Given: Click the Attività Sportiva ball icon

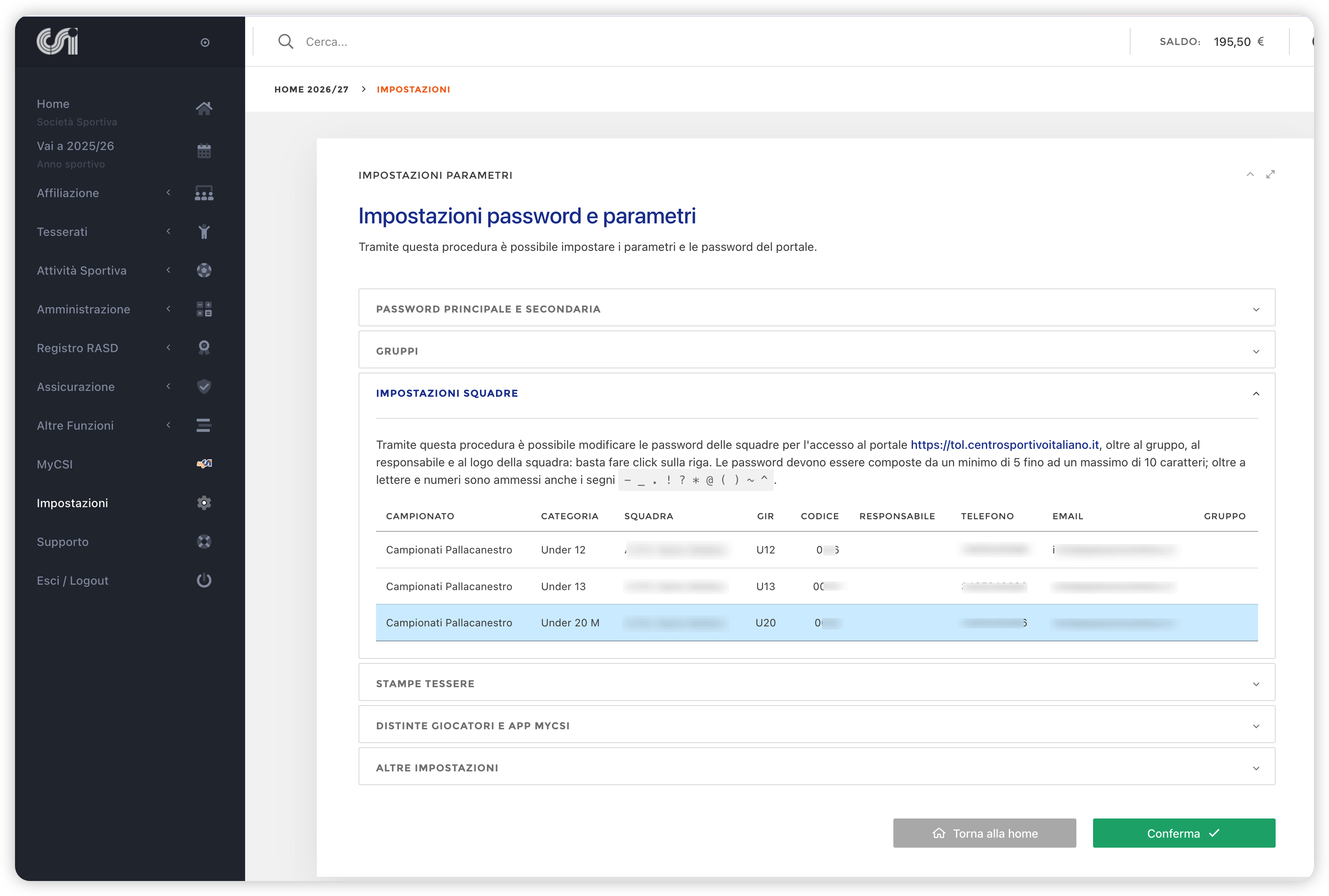Looking at the screenshot, I should point(204,270).
